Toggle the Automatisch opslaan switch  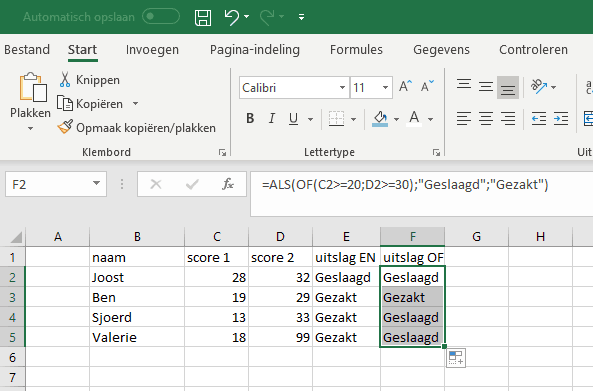[161, 17]
